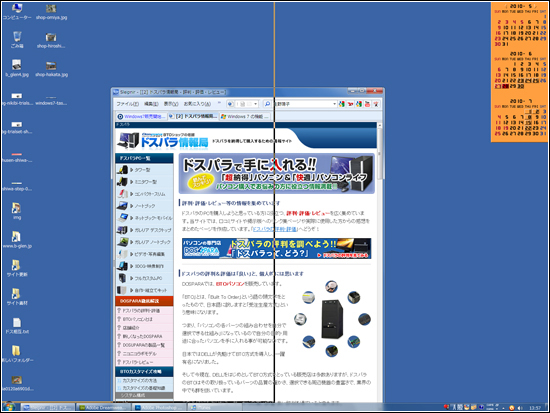This screenshot has width=550, height=413.
Task: Click the Sleipnir taskbar button
Action: pos(48,408)
